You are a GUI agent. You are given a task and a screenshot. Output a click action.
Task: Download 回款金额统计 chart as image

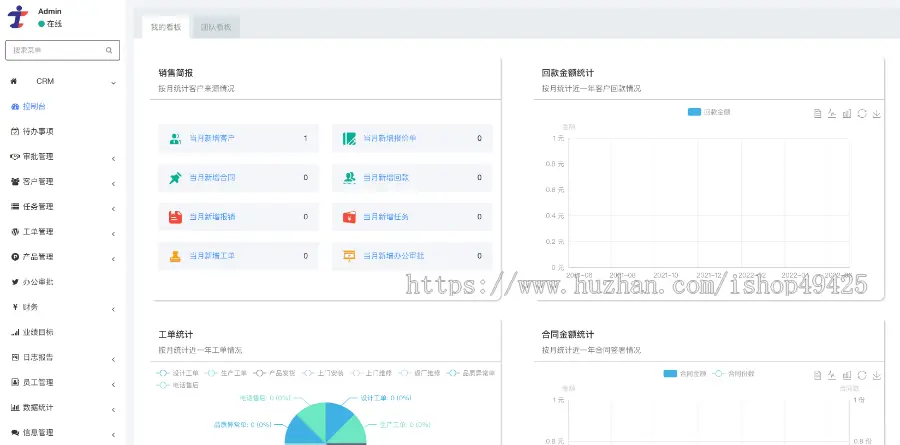click(x=877, y=114)
